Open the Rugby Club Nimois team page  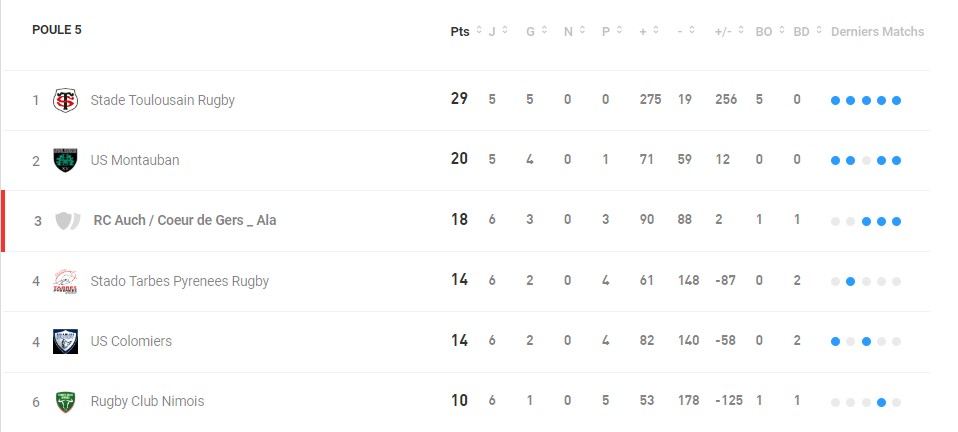click(x=147, y=401)
